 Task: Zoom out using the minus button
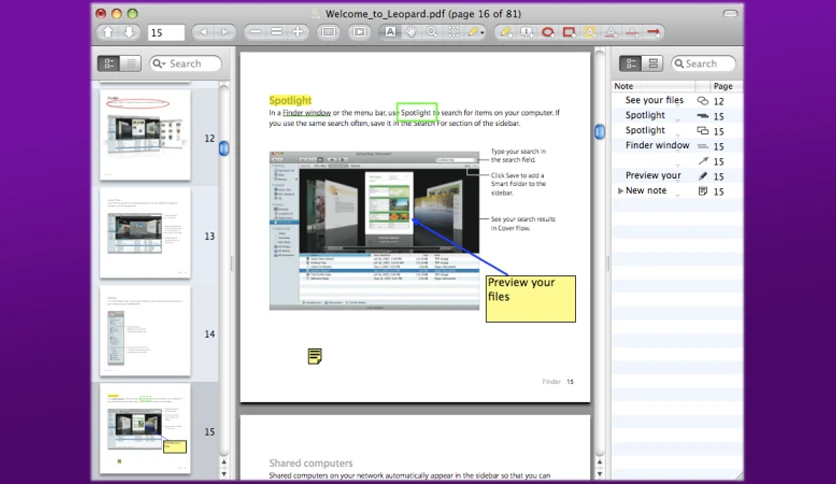255,33
